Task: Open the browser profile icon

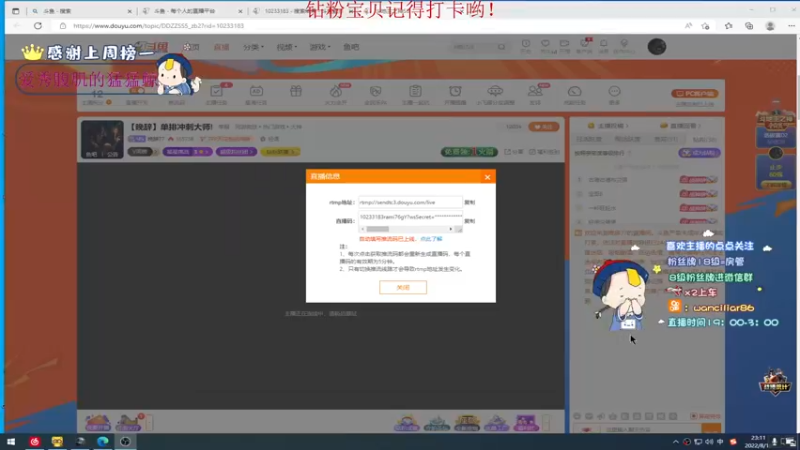Action: [x=770, y=26]
